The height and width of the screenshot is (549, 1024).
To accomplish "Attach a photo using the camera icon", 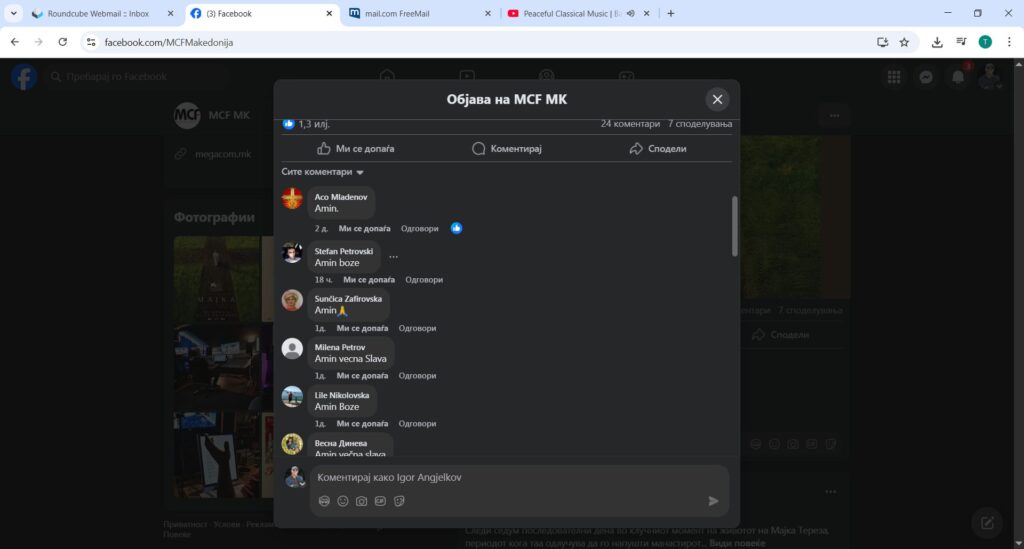I will tap(362, 501).
